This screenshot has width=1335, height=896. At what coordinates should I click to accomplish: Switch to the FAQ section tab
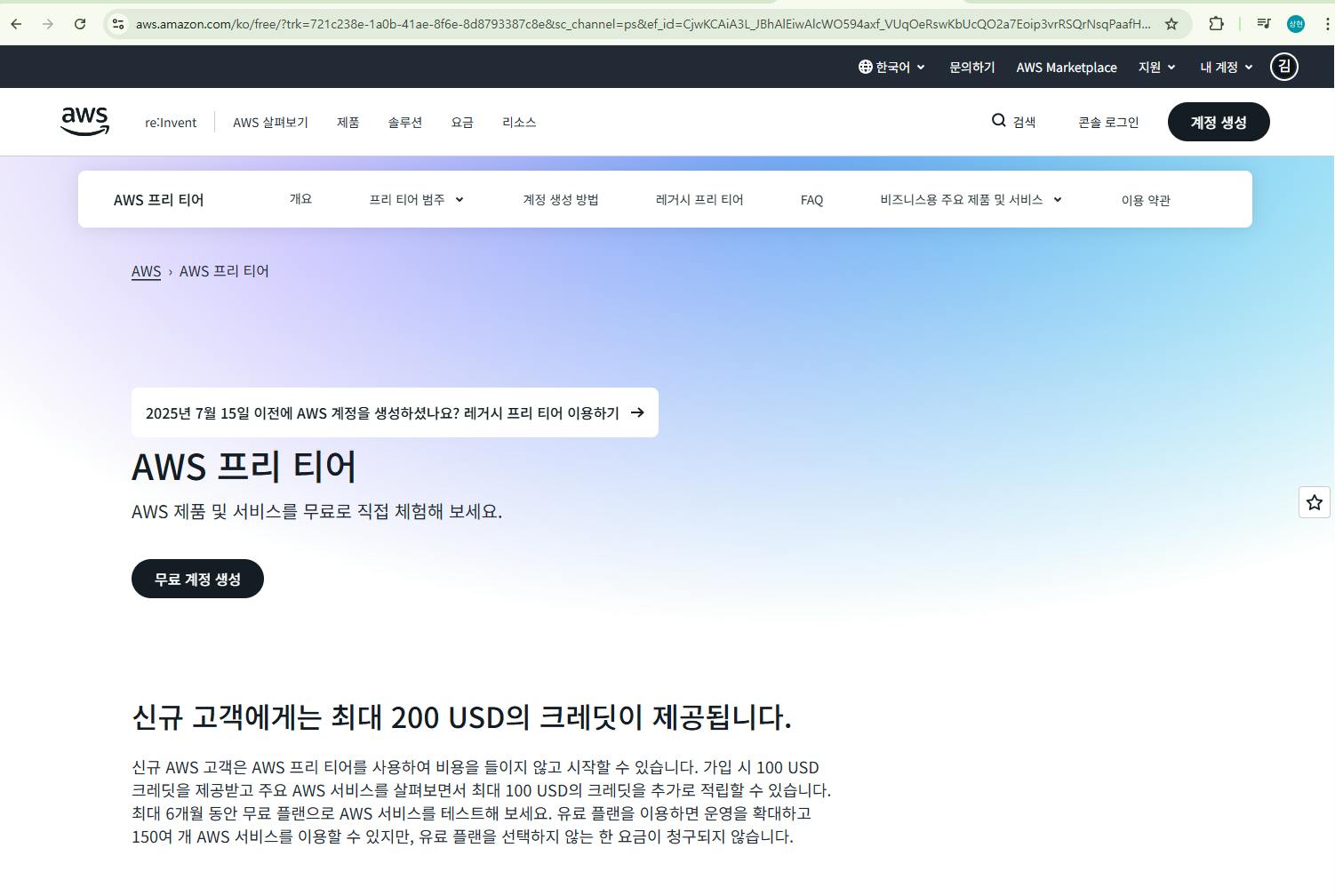[x=811, y=199]
